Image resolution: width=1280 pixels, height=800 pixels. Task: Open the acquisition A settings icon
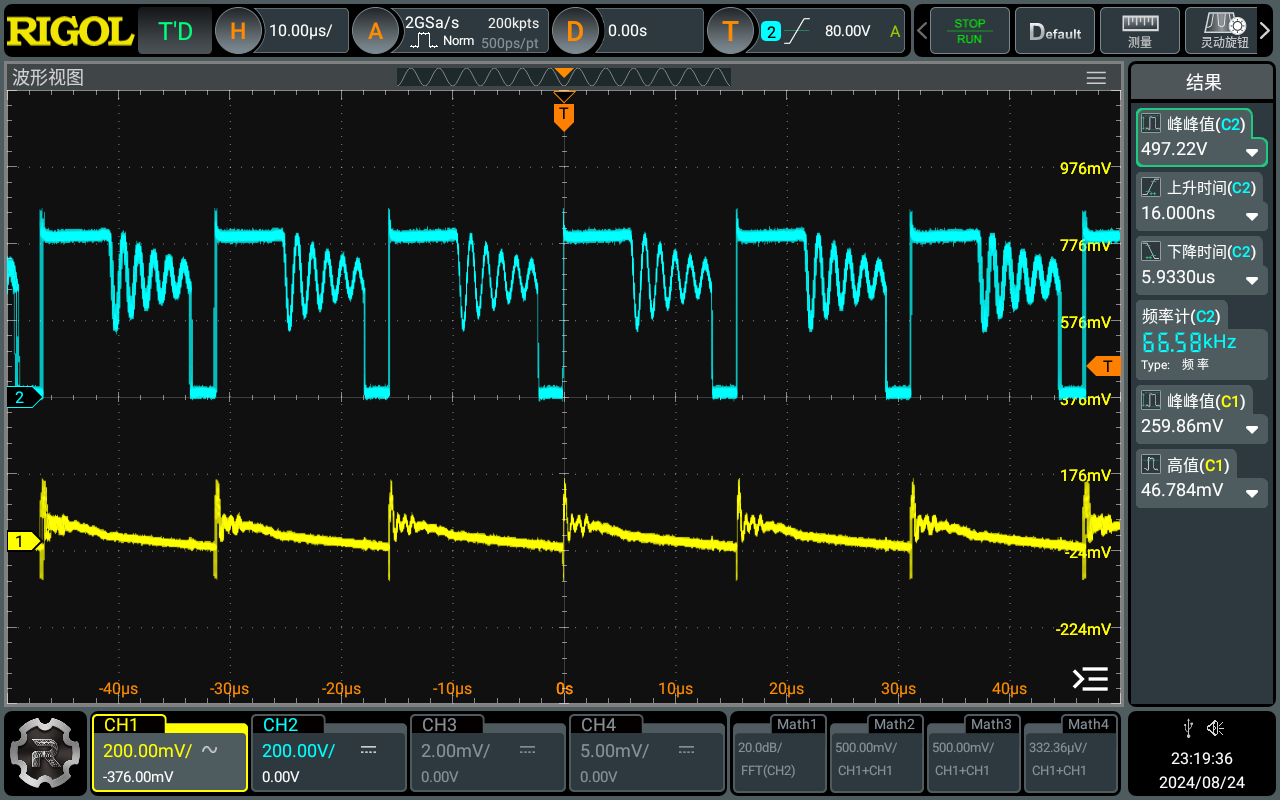click(375, 31)
